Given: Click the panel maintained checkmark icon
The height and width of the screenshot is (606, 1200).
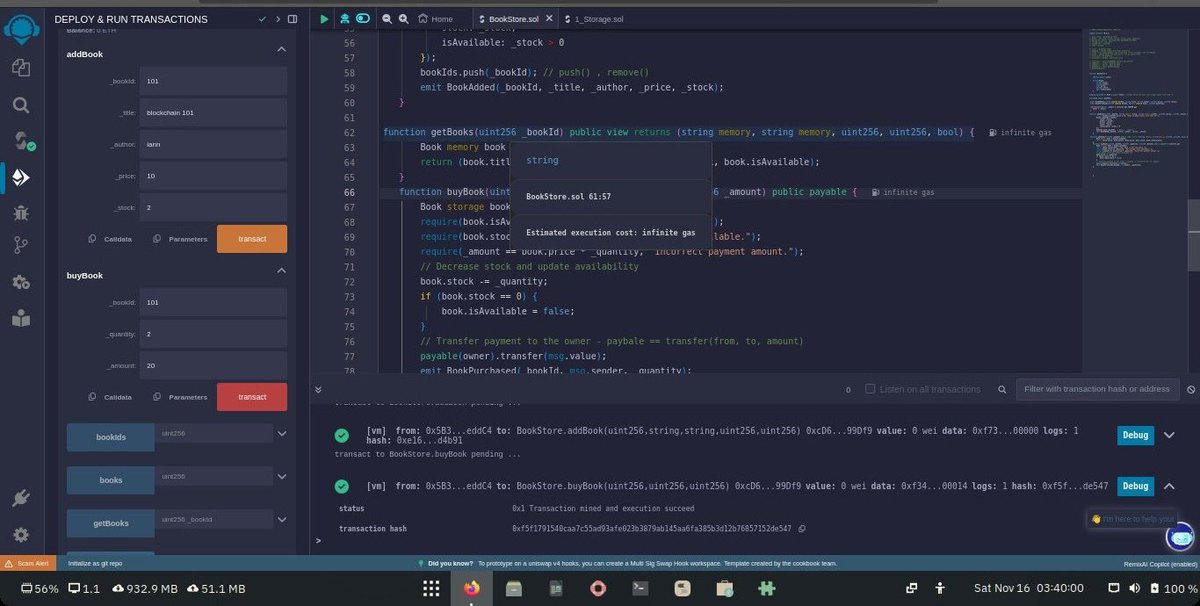Looking at the screenshot, I should [262, 19].
